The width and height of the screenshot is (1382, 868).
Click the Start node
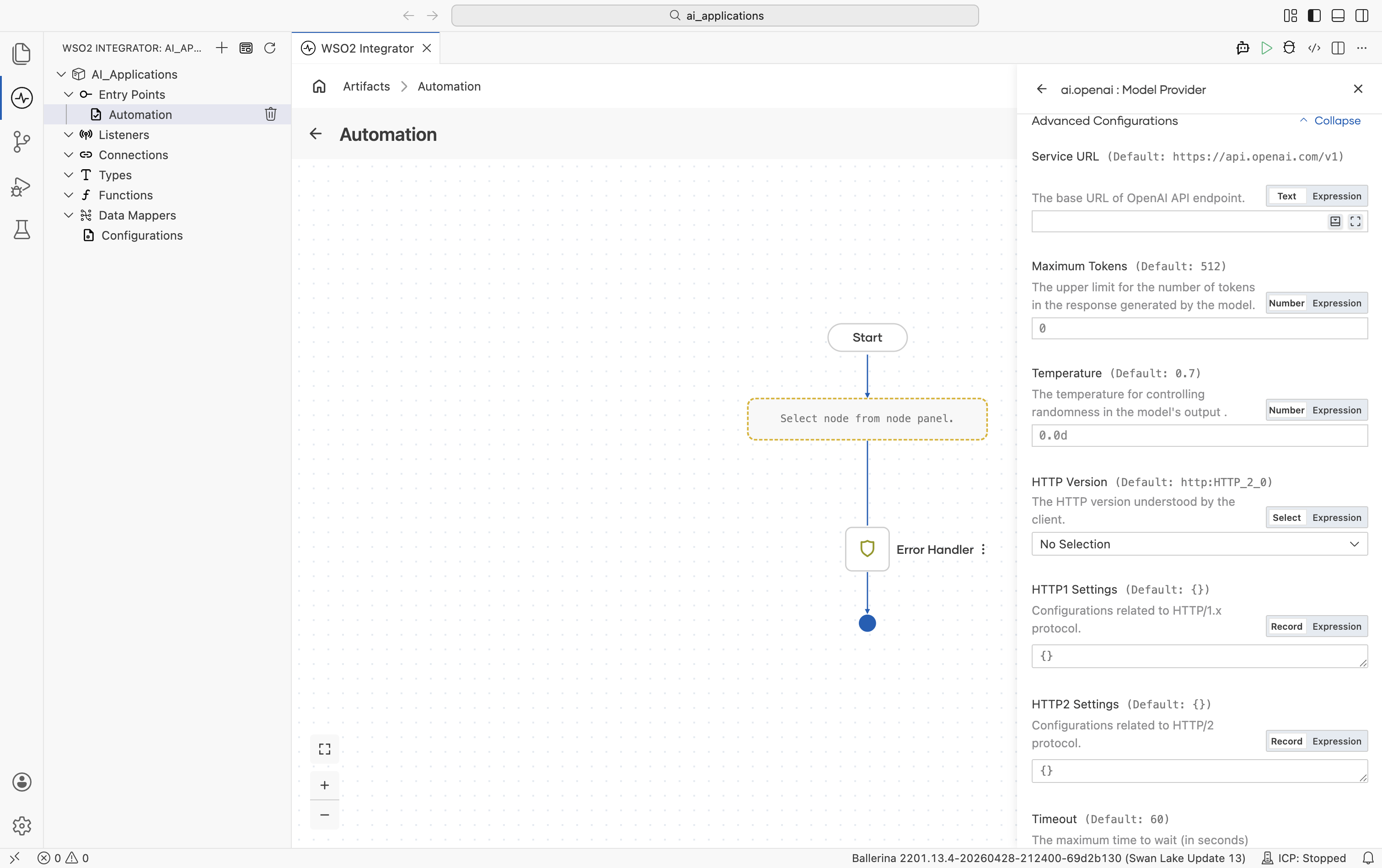click(867, 338)
